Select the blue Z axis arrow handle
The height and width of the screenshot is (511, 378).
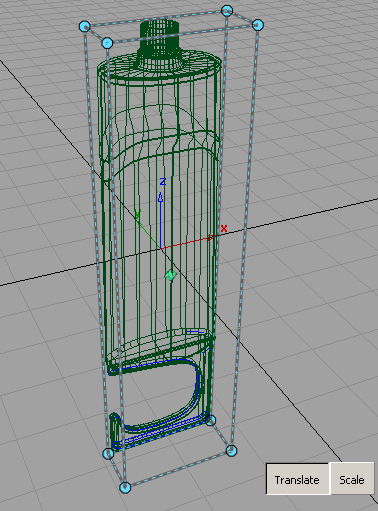click(x=161, y=197)
